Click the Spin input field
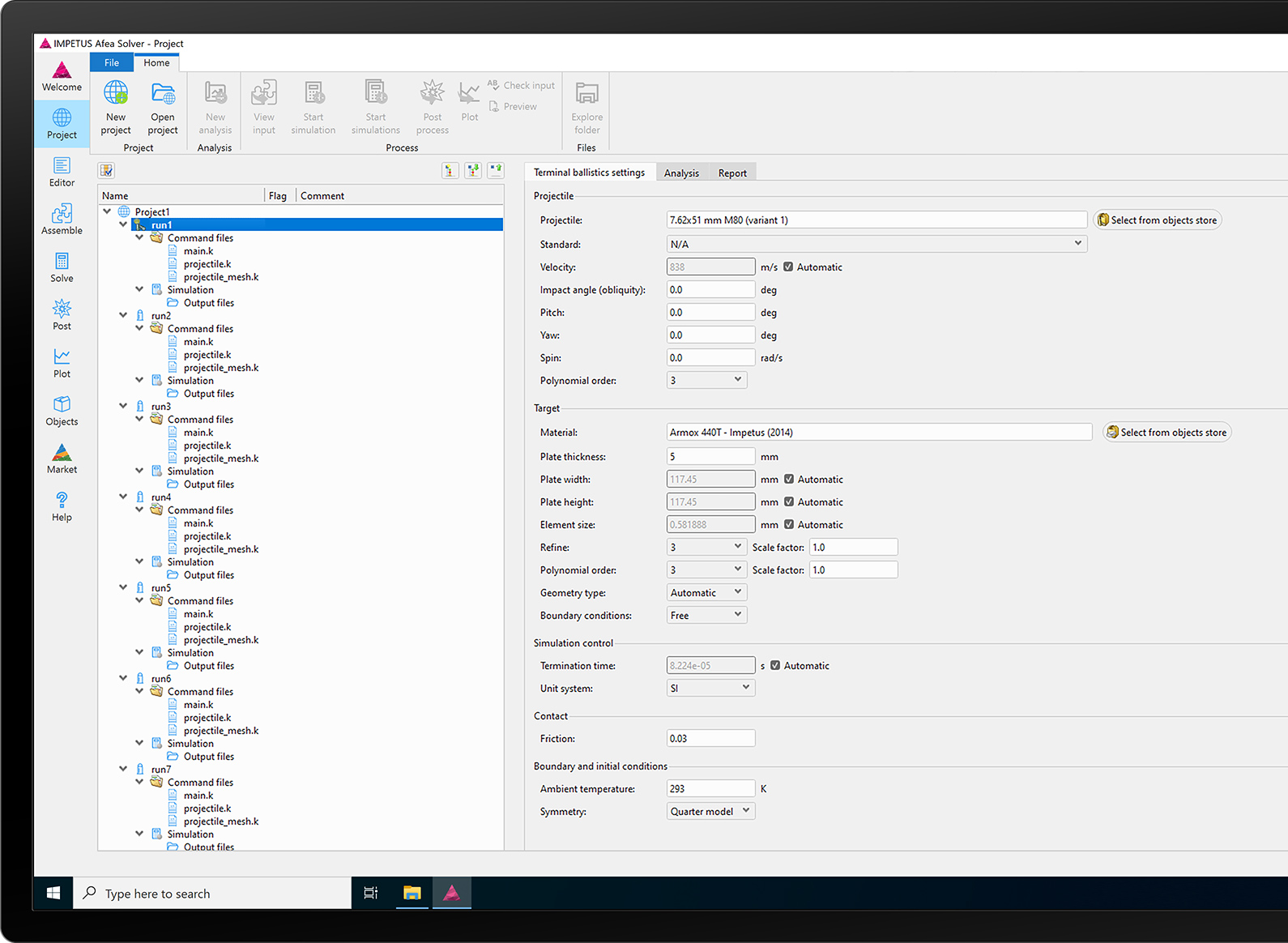 point(710,357)
